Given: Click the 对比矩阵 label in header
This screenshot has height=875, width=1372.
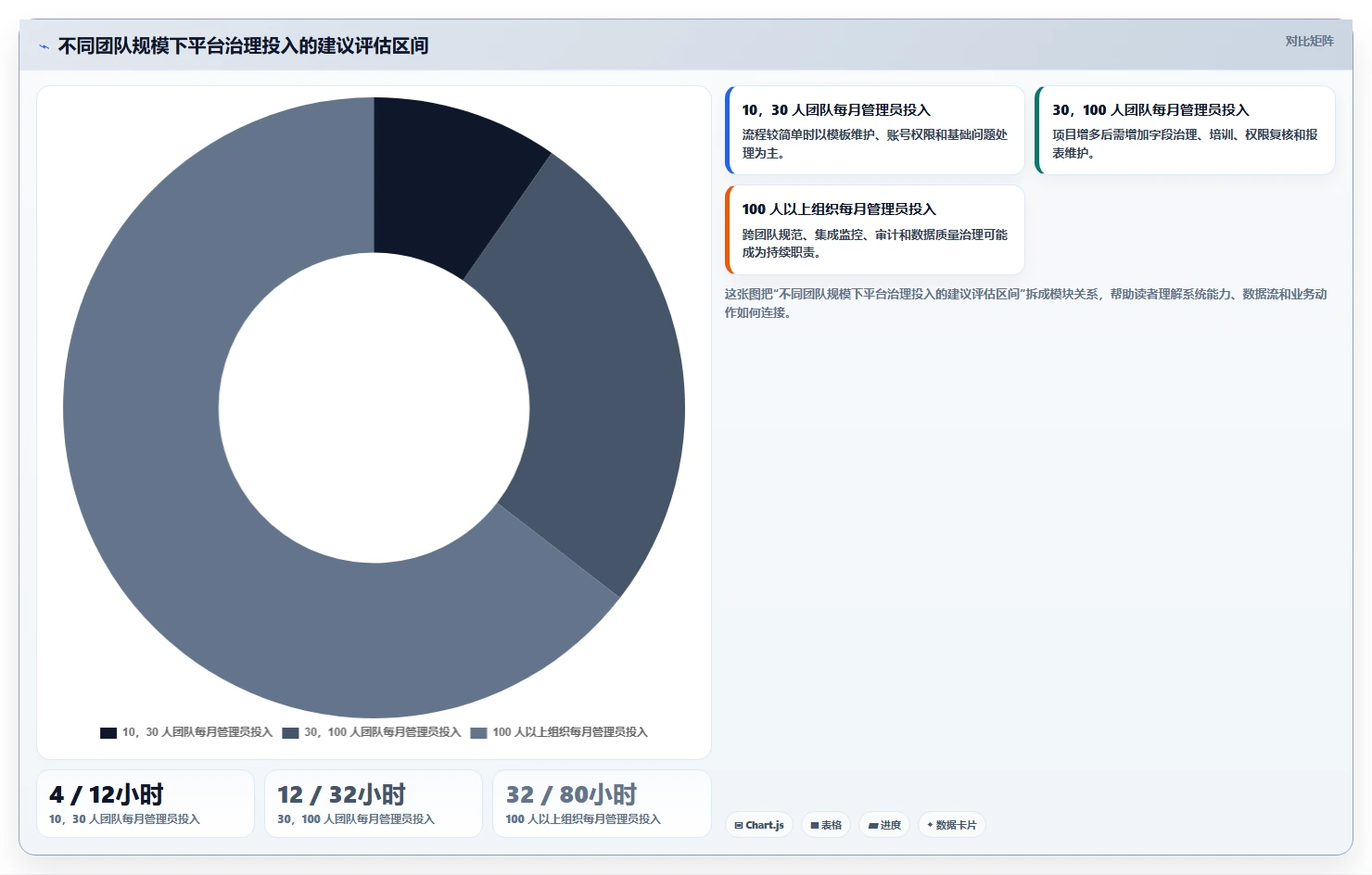Looking at the screenshot, I should pyautogui.click(x=1309, y=41).
